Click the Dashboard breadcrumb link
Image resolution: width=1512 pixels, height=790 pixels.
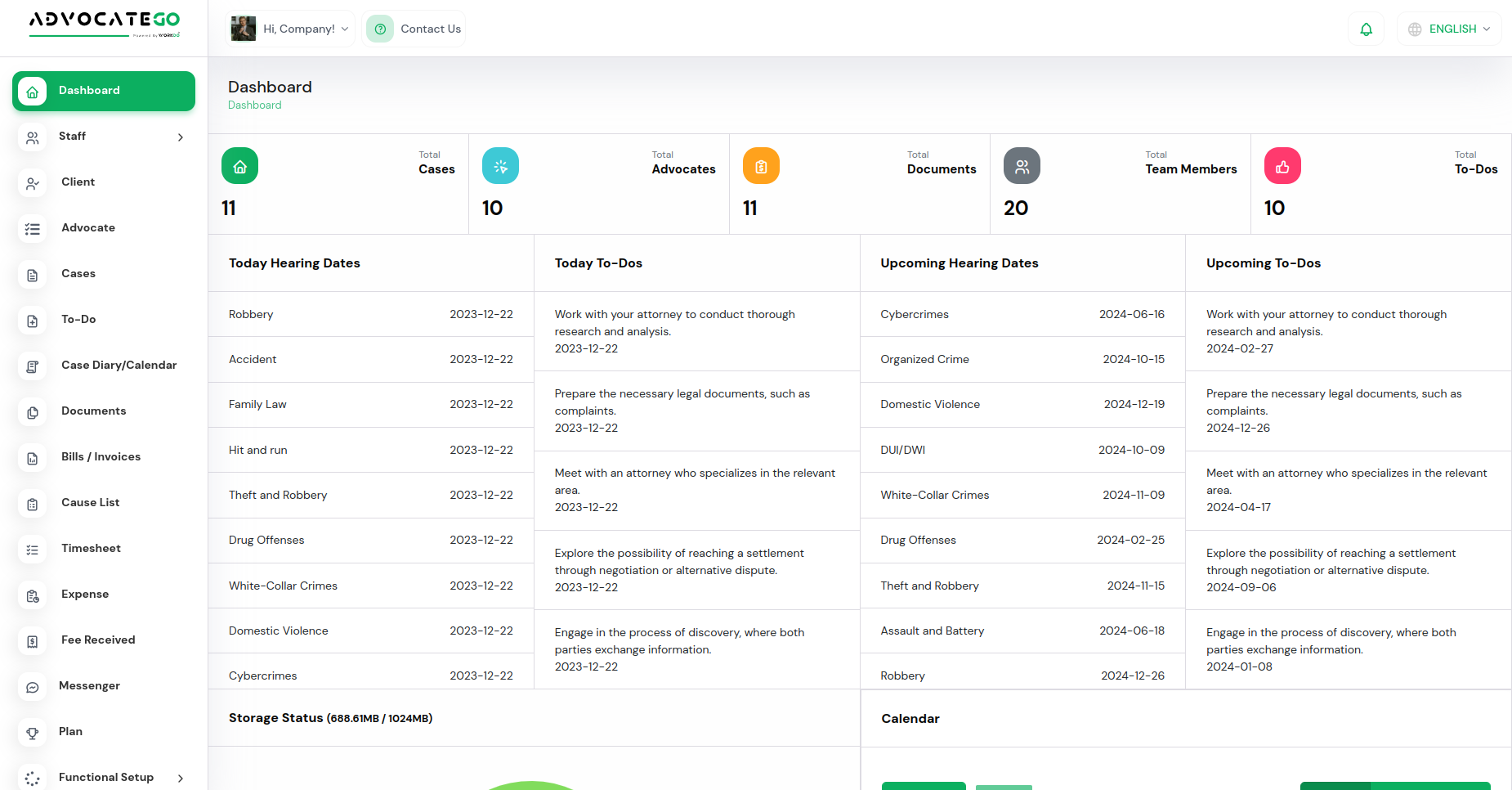click(254, 105)
